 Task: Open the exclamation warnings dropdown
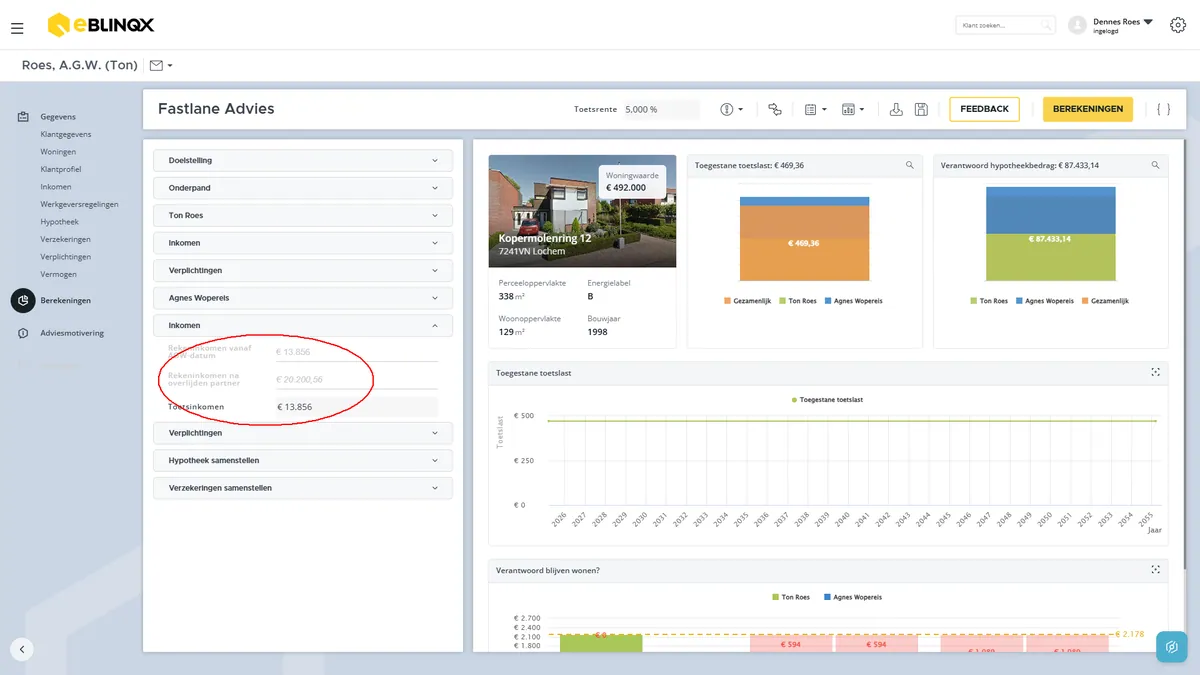point(731,109)
